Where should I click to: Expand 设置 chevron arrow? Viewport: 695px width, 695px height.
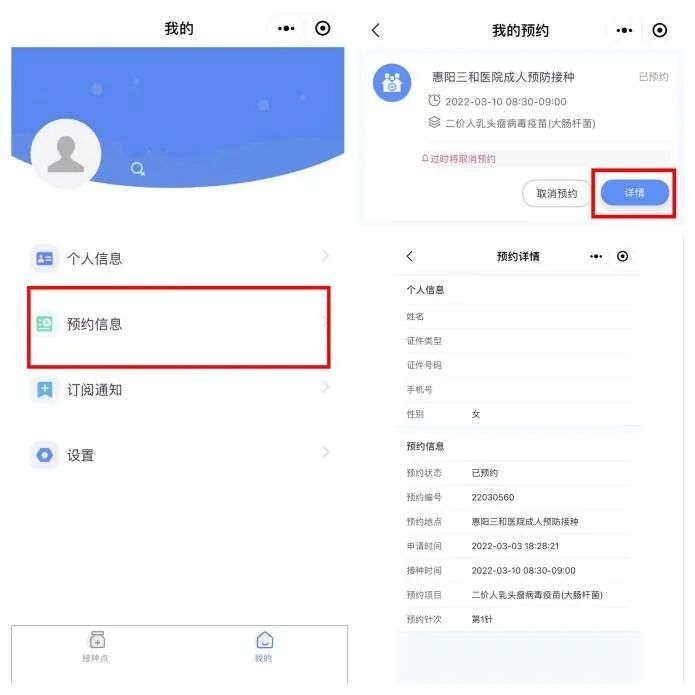point(326,452)
